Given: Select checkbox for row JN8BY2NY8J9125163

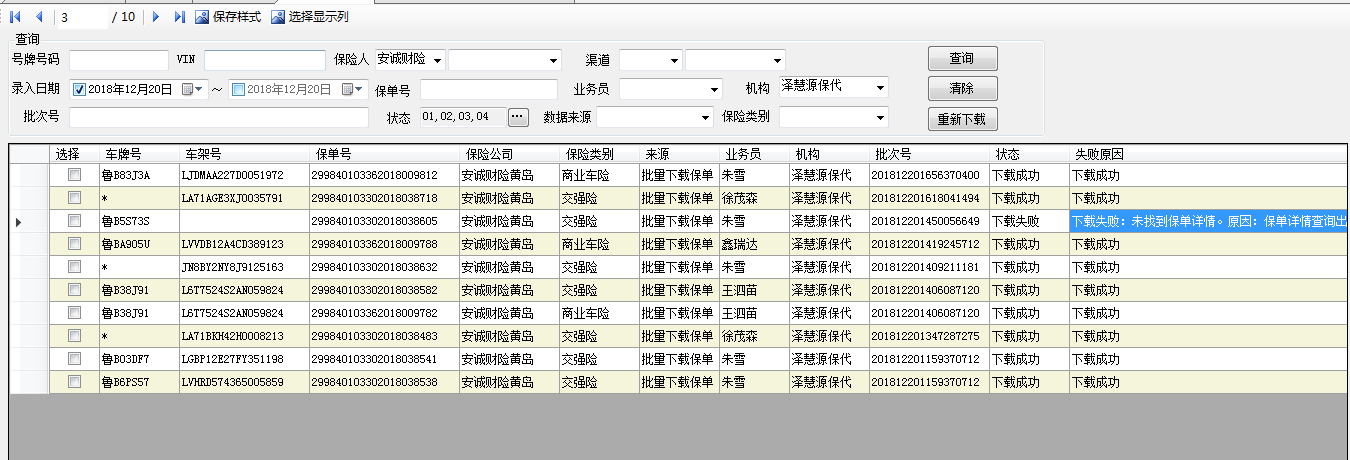Looking at the screenshot, I should [x=74, y=267].
